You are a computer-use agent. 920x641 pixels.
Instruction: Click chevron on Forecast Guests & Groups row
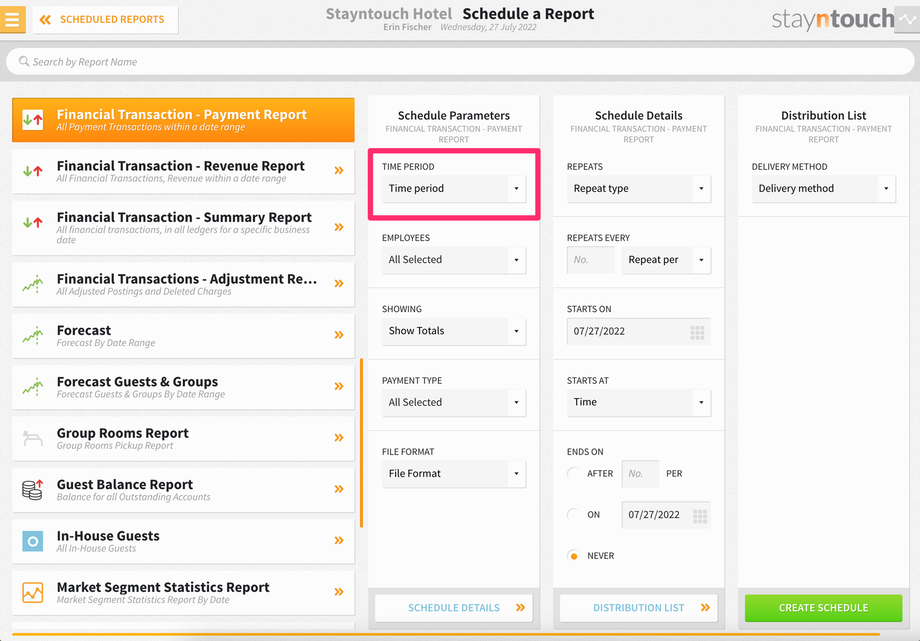point(339,386)
